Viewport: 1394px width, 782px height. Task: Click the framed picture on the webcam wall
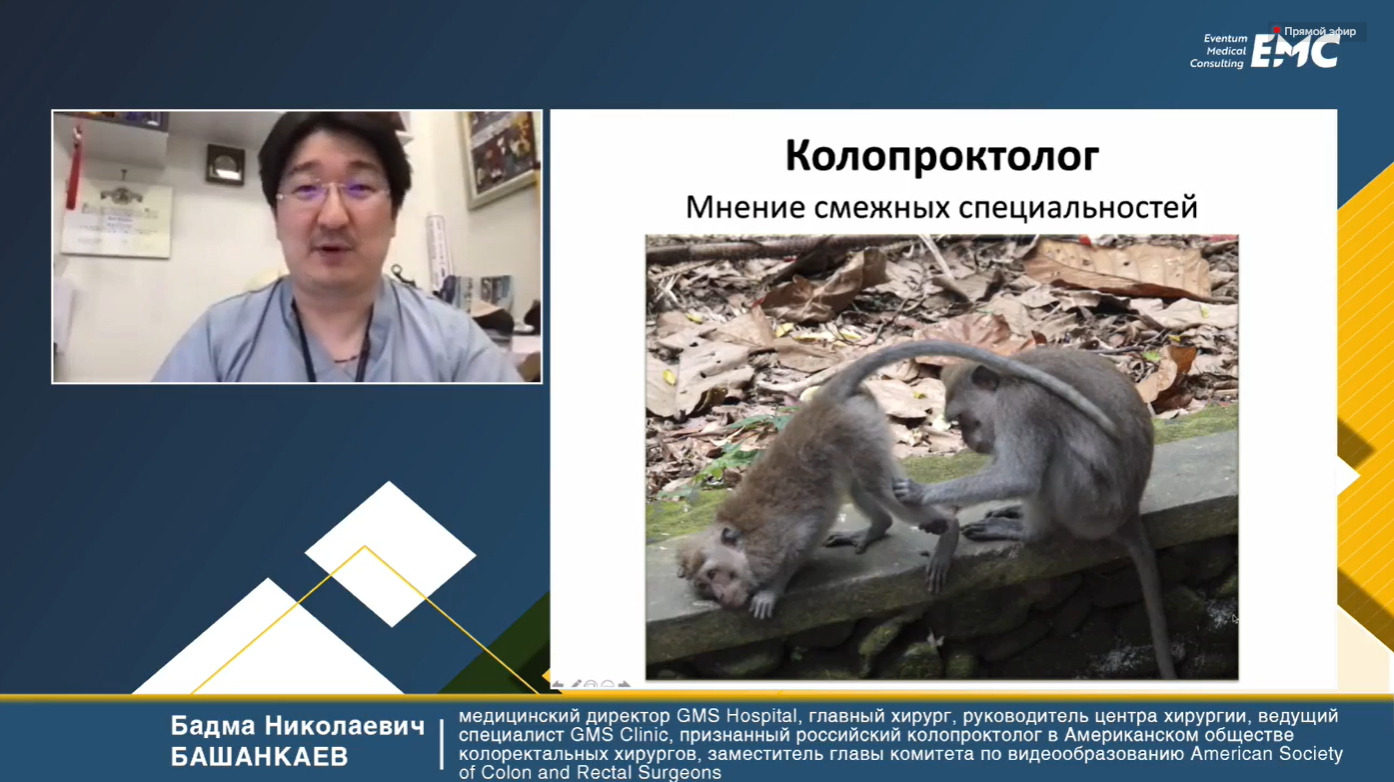click(499, 157)
